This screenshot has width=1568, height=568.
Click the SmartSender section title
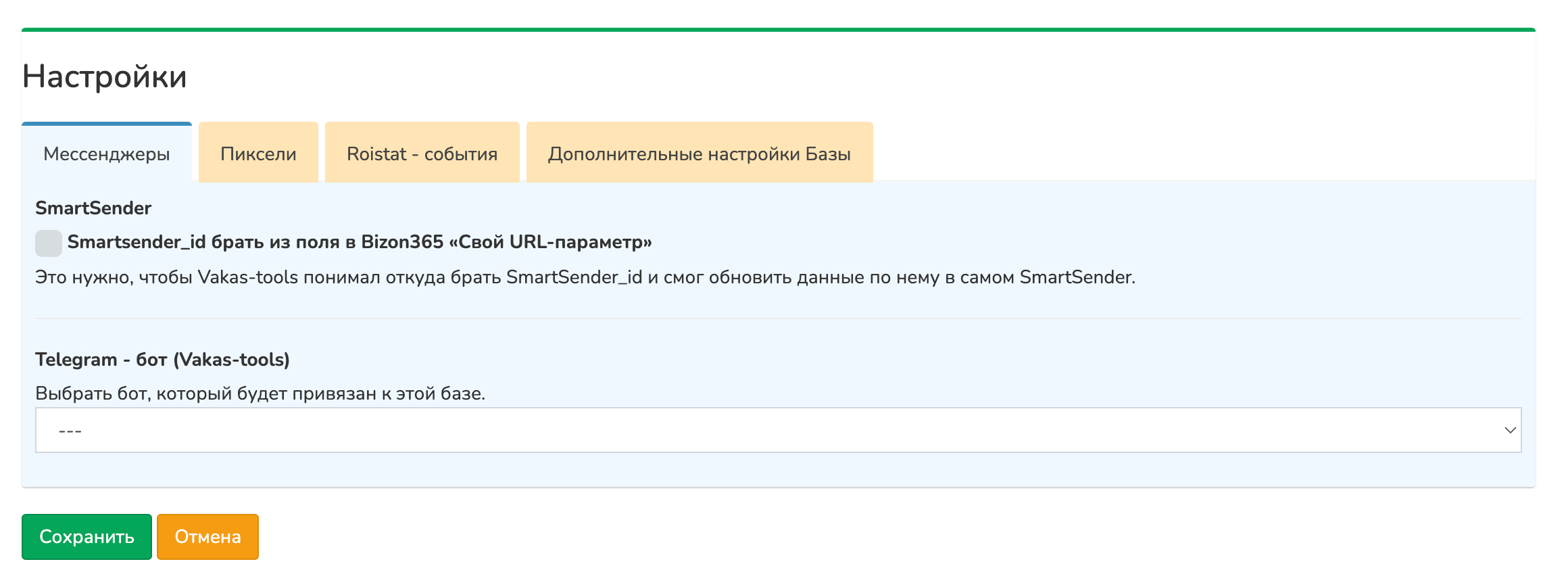click(93, 208)
